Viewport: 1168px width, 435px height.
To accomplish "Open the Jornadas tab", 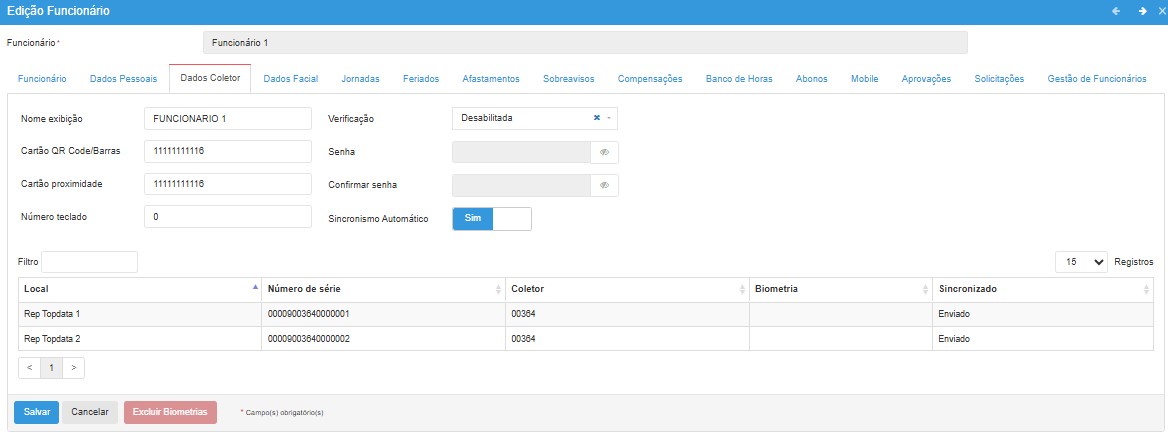I will 361,79.
